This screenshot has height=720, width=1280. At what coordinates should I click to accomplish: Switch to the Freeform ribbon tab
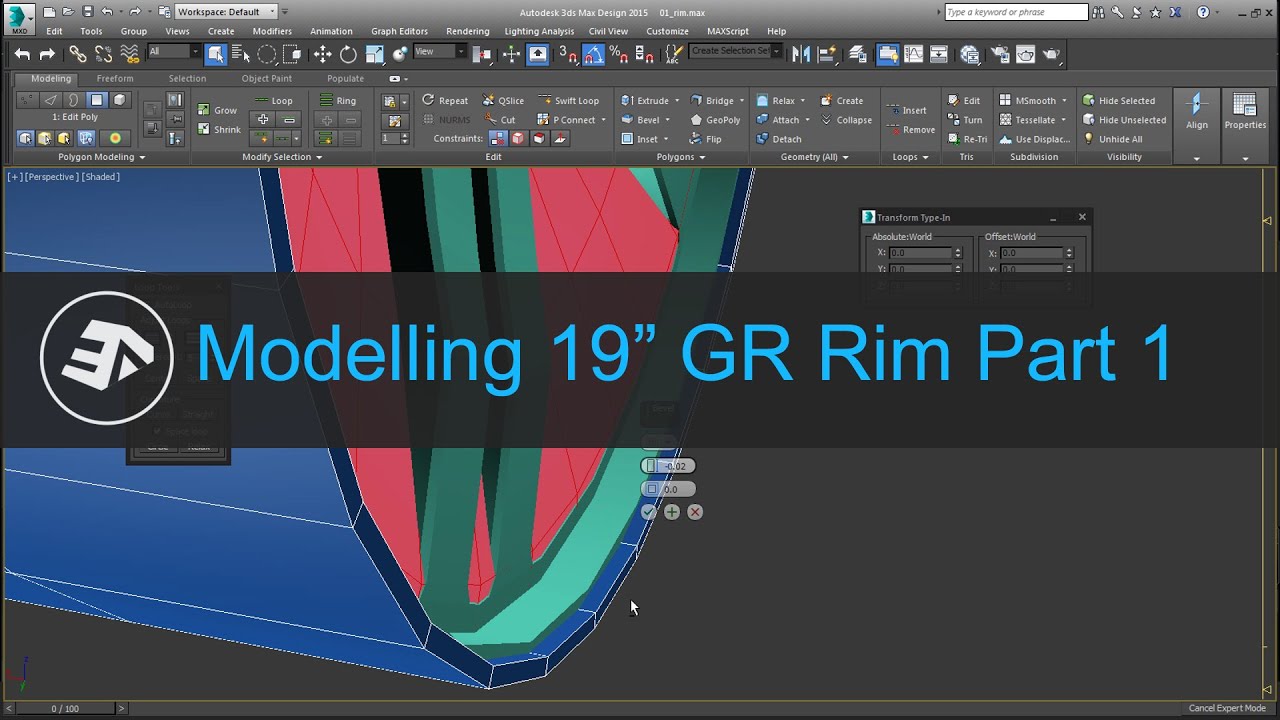click(x=115, y=78)
